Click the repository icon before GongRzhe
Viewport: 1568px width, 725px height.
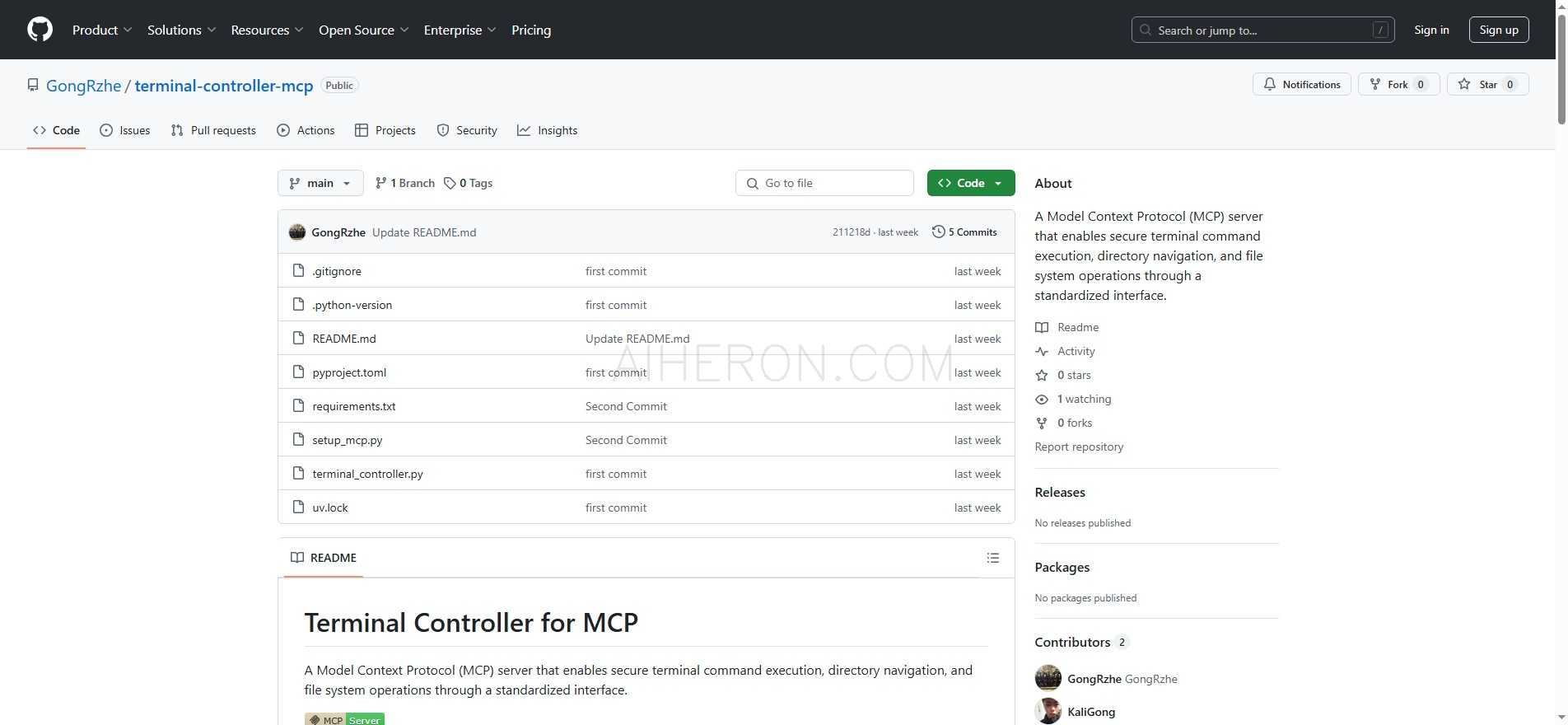tap(33, 85)
